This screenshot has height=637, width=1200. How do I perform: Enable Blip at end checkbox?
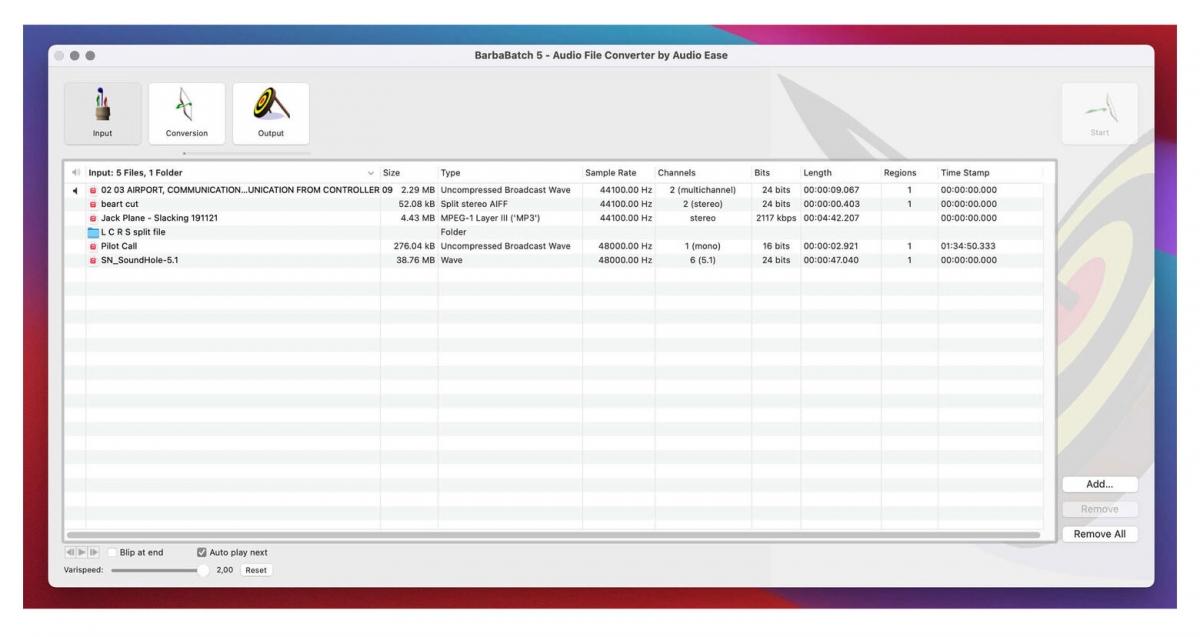pyautogui.click(x=112, y=552)
